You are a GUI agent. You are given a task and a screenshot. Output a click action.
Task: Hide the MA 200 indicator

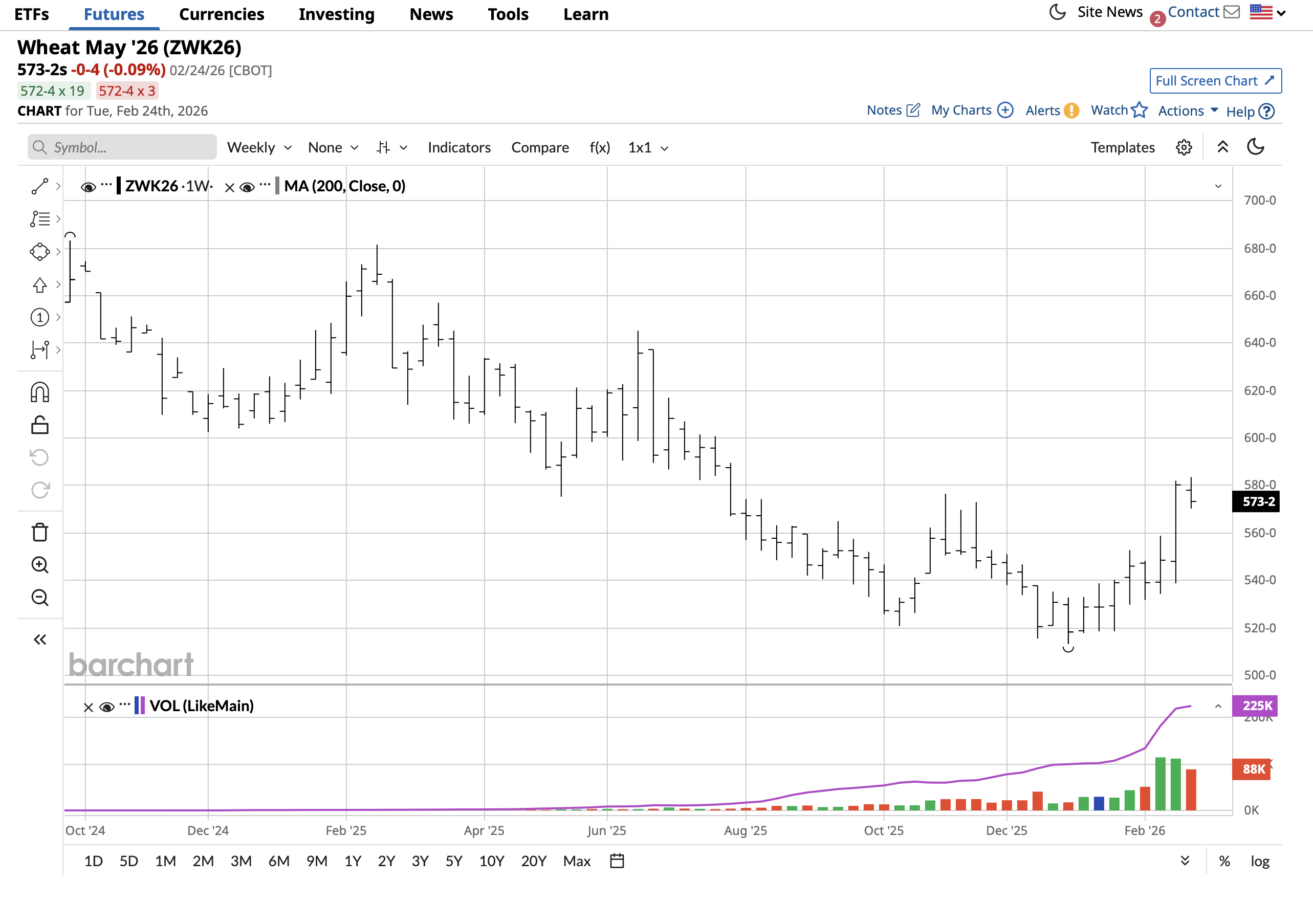pos(247,187)
